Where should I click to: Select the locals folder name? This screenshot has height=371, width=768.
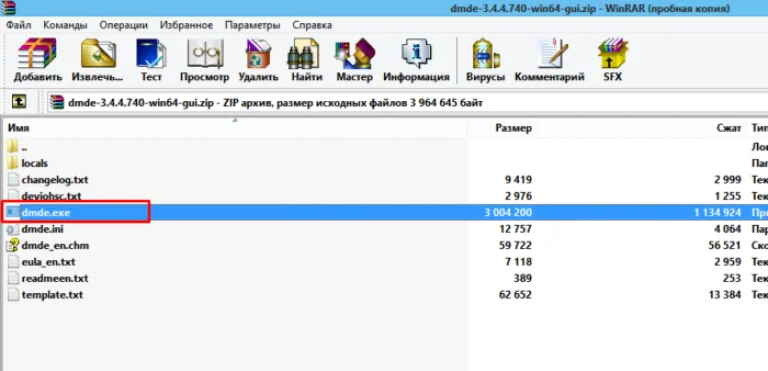[x=34, y=163]
